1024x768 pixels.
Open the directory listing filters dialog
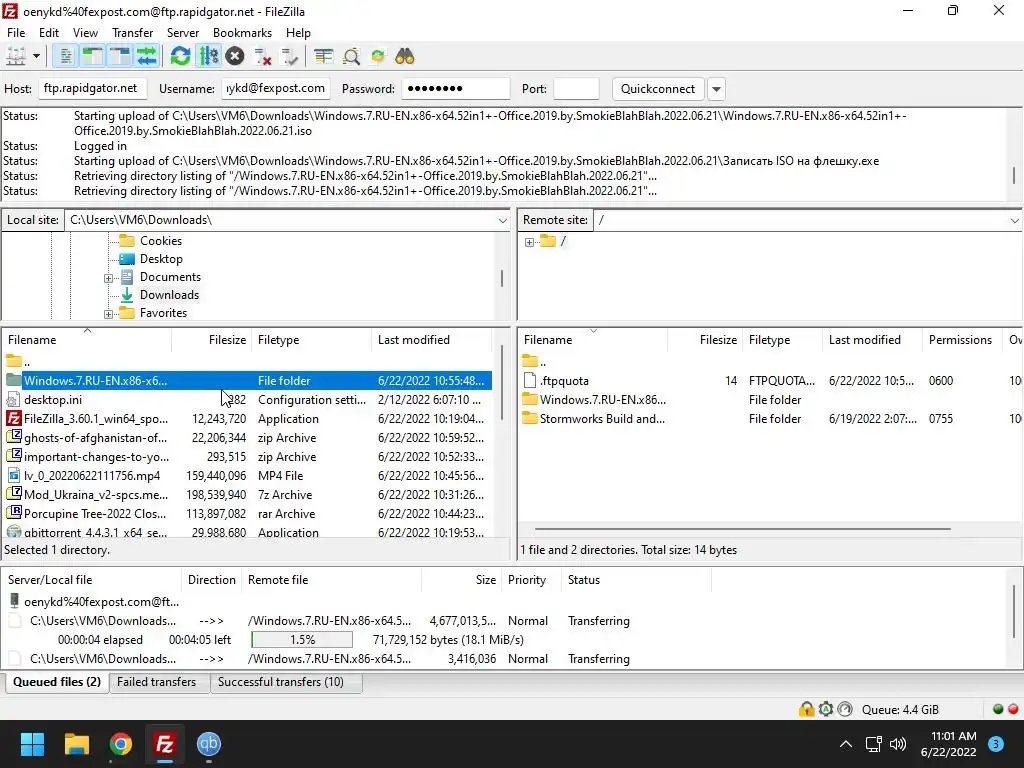pyautogui.click(x=323, y=57)
